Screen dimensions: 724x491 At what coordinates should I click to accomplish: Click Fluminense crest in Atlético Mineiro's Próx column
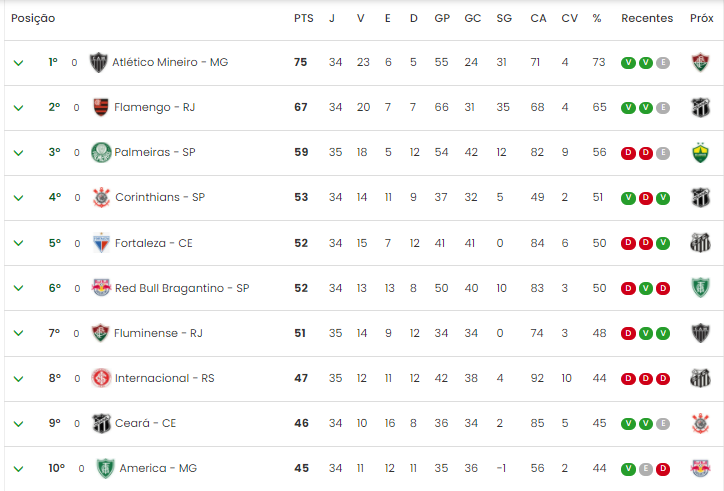[700, 62]
